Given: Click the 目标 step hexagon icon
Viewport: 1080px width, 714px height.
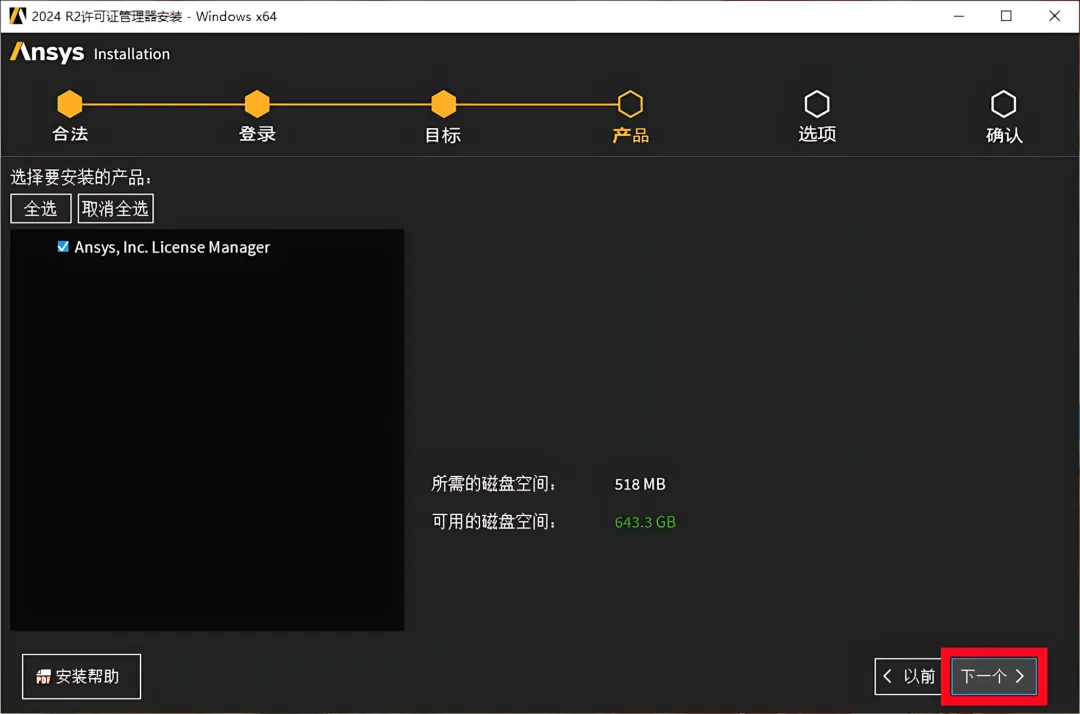Looking at the screenshot, I should click(x=444, y=104).
